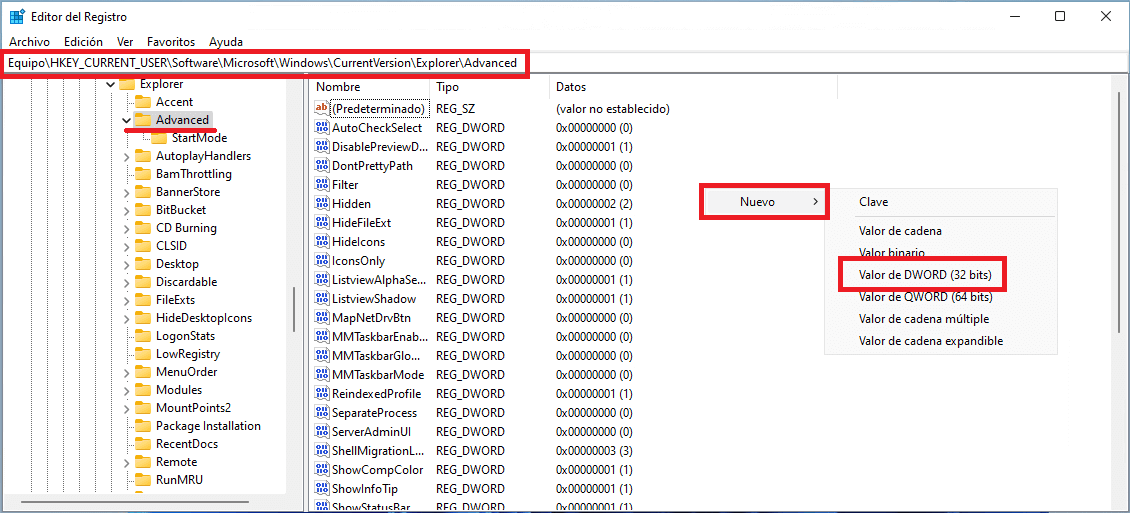Click the StartMode folder icon
This screenshot has width=1130, height=513.
pyautogui.click(x=159, y=138)
